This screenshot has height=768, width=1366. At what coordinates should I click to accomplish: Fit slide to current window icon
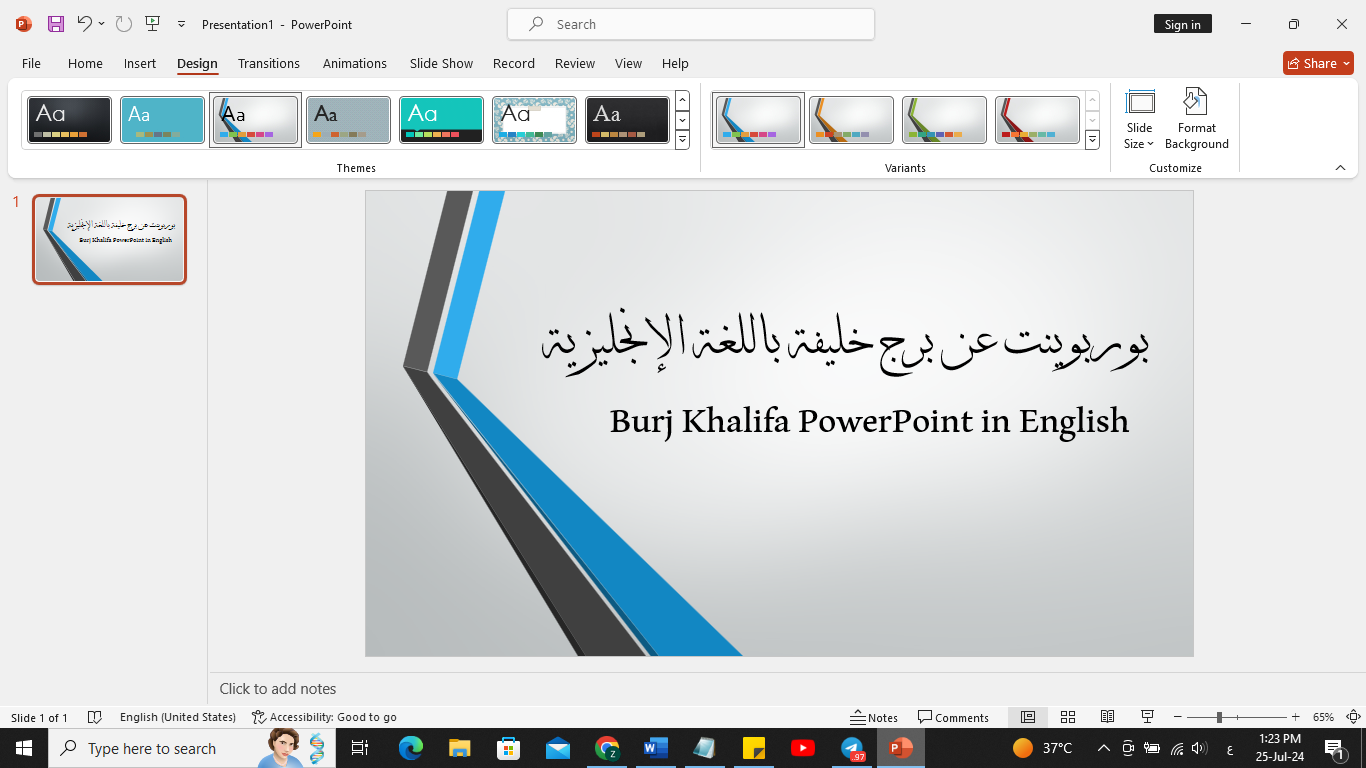1353,717
